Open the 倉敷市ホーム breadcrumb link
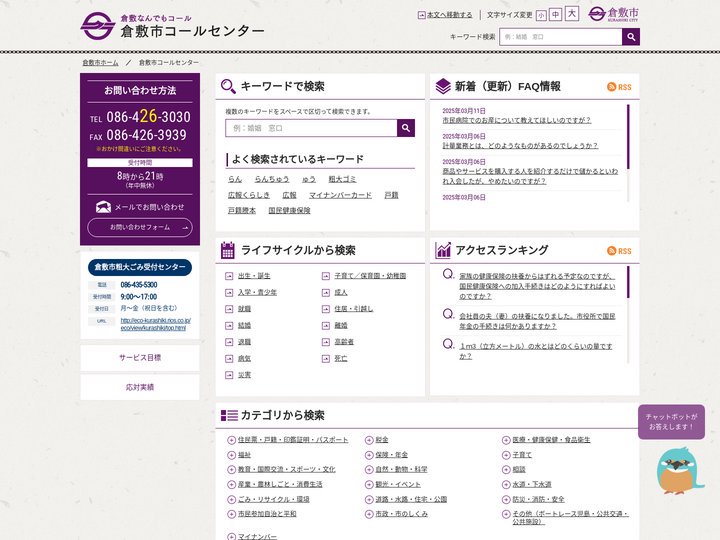The width and height of the screenshot is (720, 540). point(101,62)
